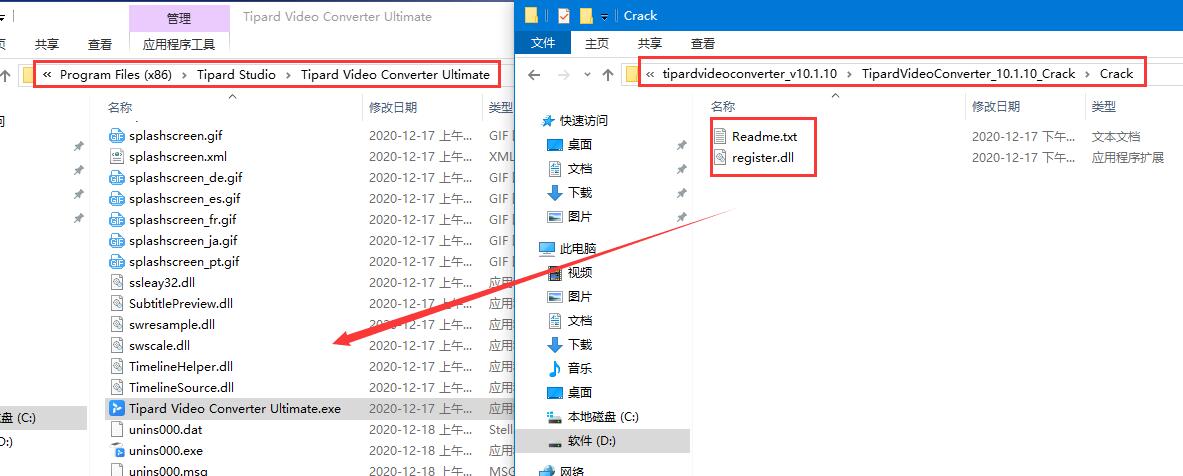This screenshot has height=476, width=1183.
Task: Open the 共享 tab in the left window
Action: point(47,45)
